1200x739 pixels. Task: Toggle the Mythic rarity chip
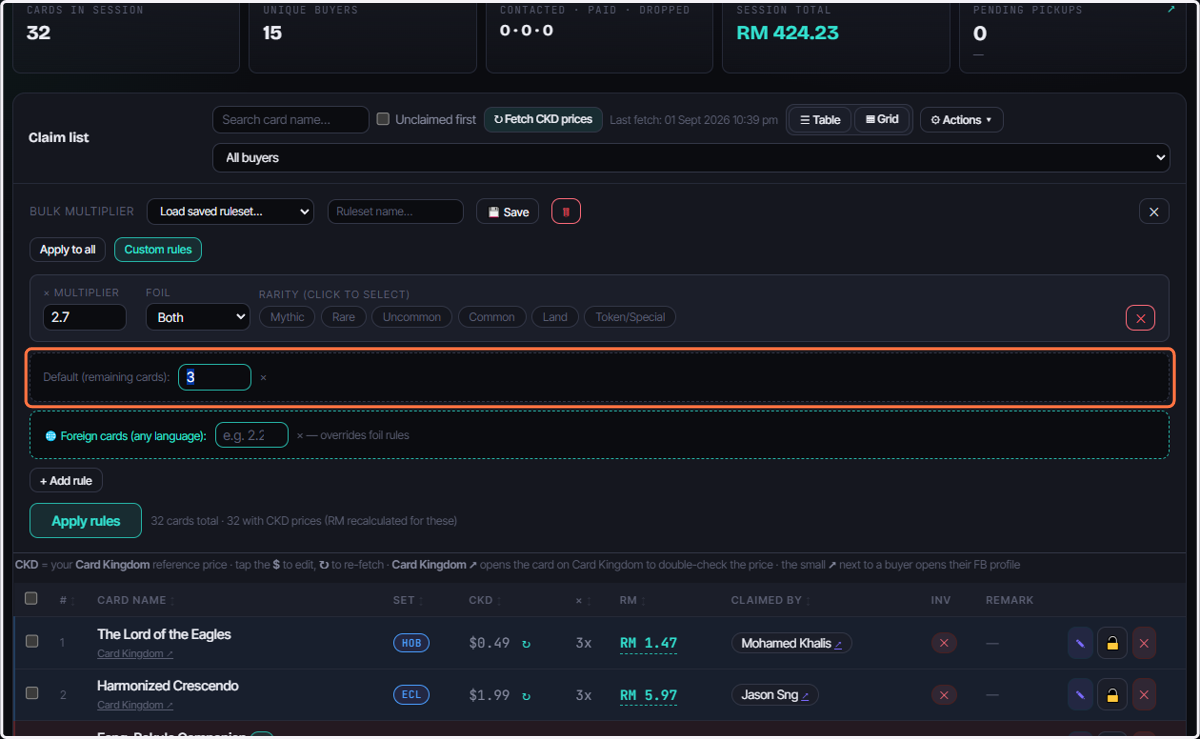pyautogui.click(x=287, y=317)
